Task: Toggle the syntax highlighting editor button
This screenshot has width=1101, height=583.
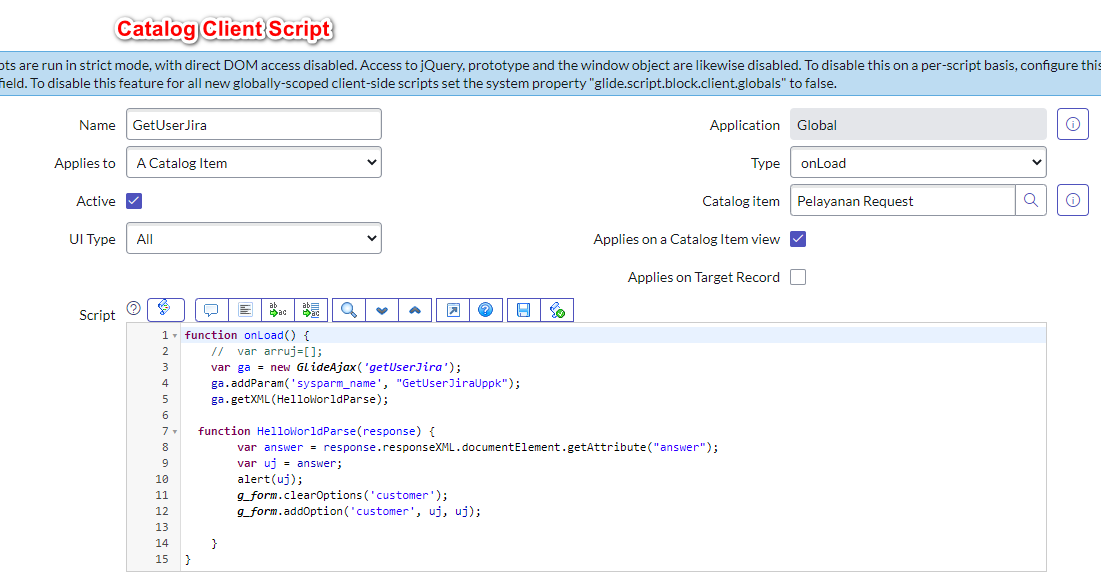Action: (165, 309)
